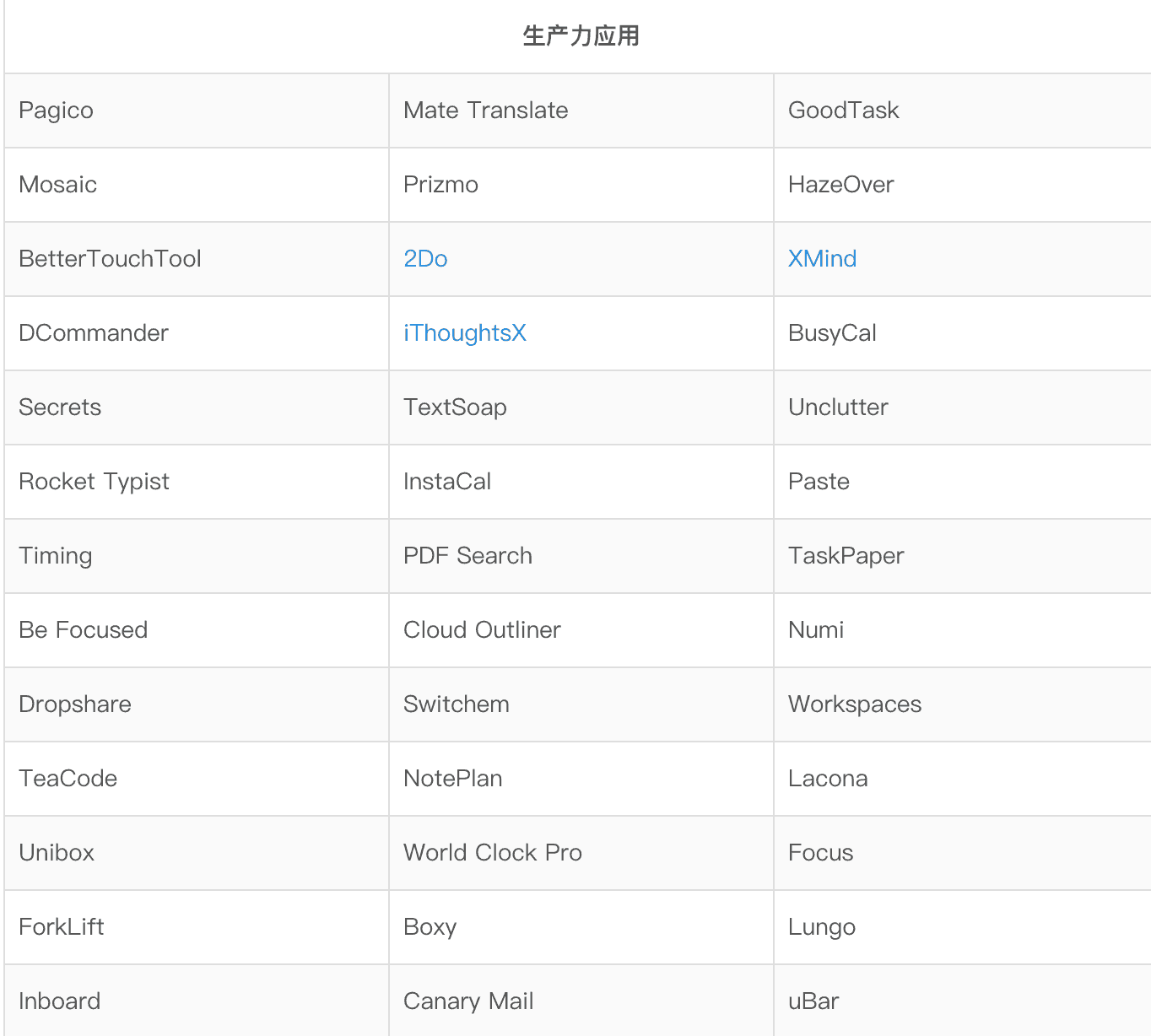The height and width of the screenshot is (1036, 1151).
Task: Click the ForkLift cell
Action: pyautogui.click(x=62, y=927)
